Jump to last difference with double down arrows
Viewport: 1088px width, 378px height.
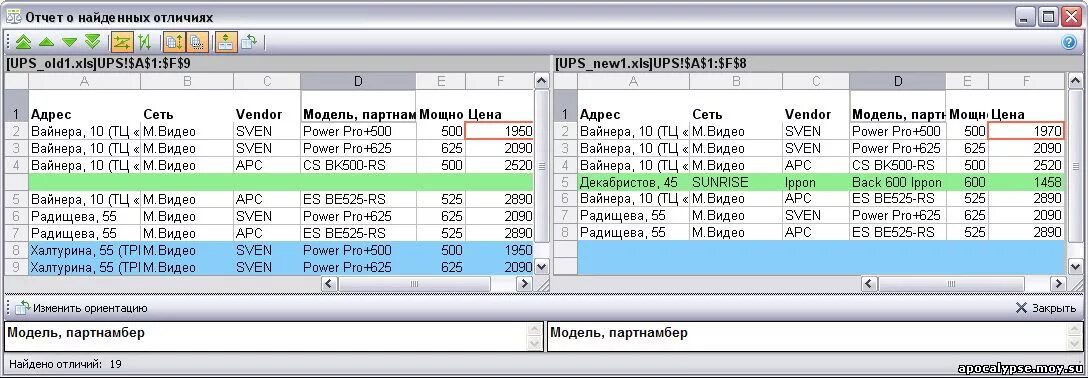point(92,42)
